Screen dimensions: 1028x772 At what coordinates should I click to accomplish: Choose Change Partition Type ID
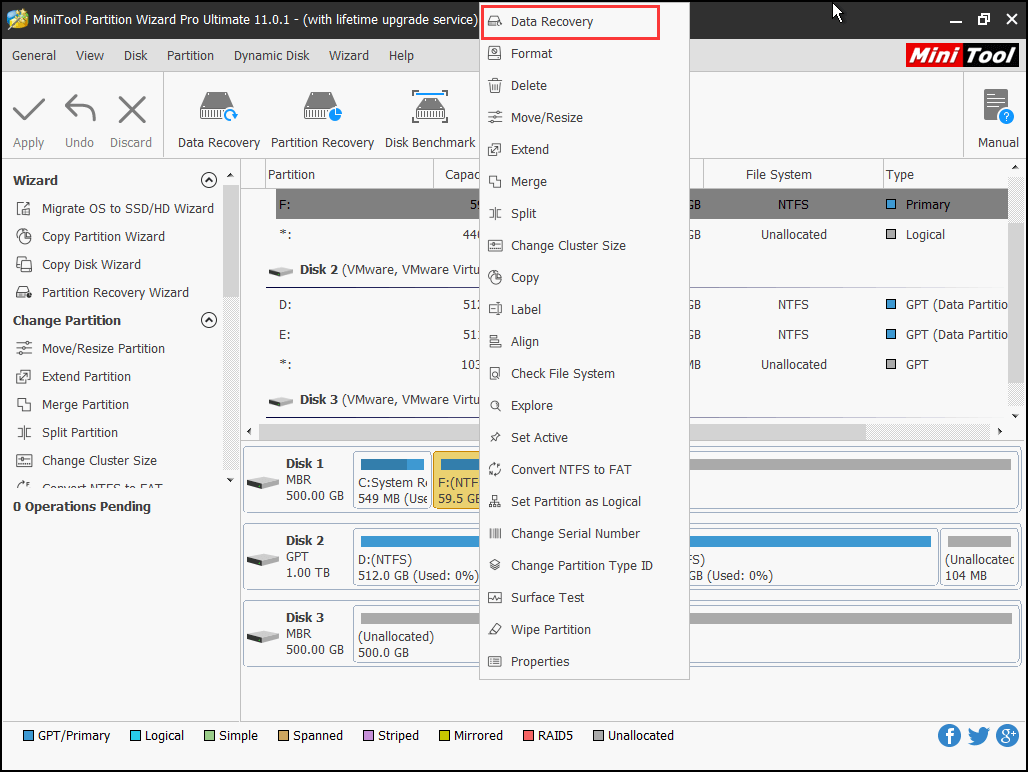(x=584, y=566)
